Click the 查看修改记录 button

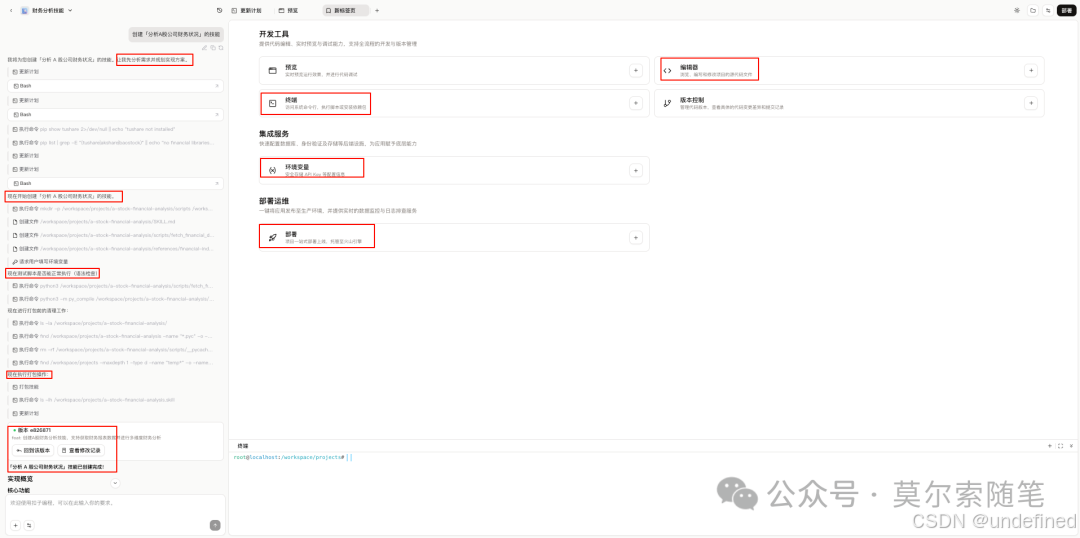(x=81, y=450)
